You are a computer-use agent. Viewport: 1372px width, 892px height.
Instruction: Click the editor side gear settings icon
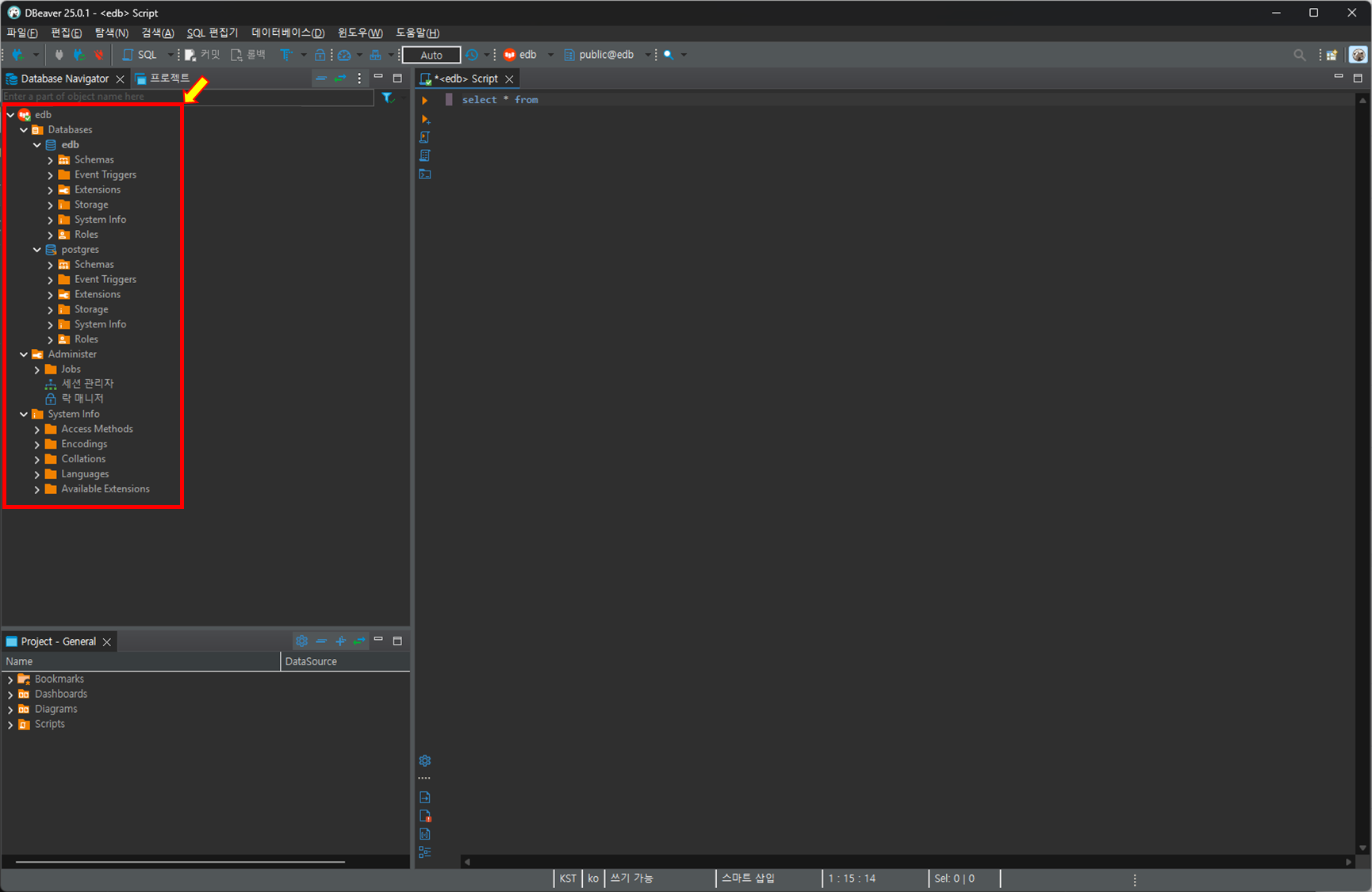click(x=425, y=760)
